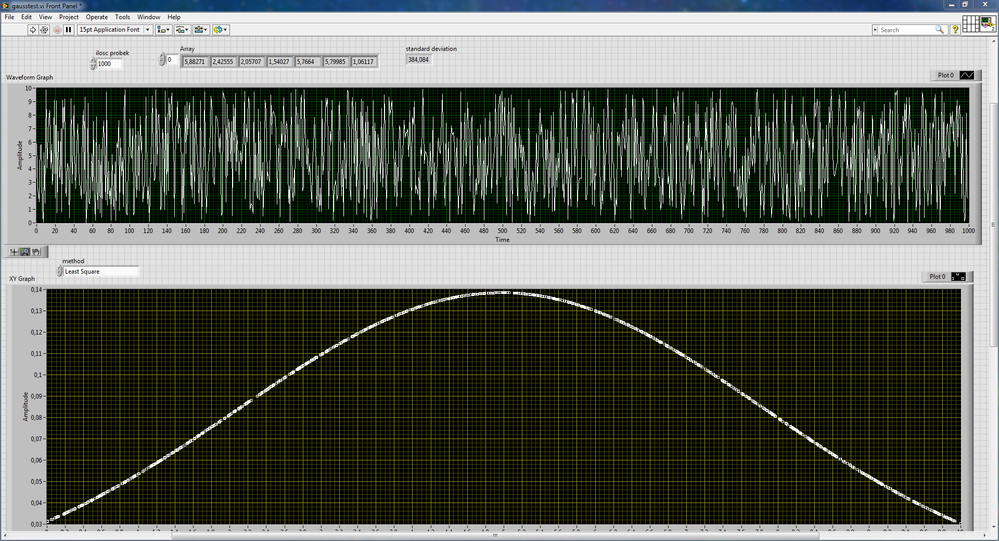999x541 pixels.
Task: Click the Run arrow button
Action: click(x=32, y=30)
